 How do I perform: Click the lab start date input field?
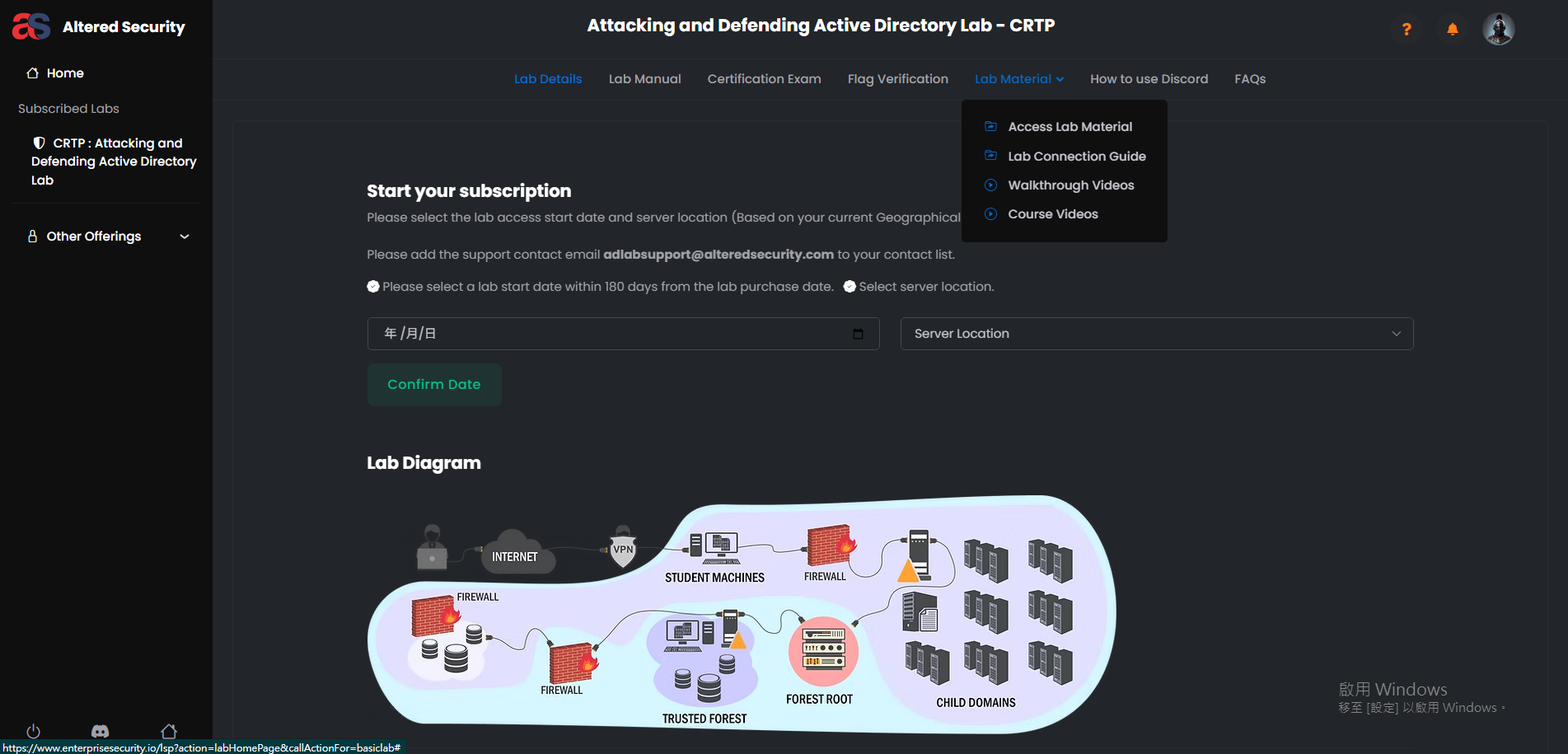(610, 334)
